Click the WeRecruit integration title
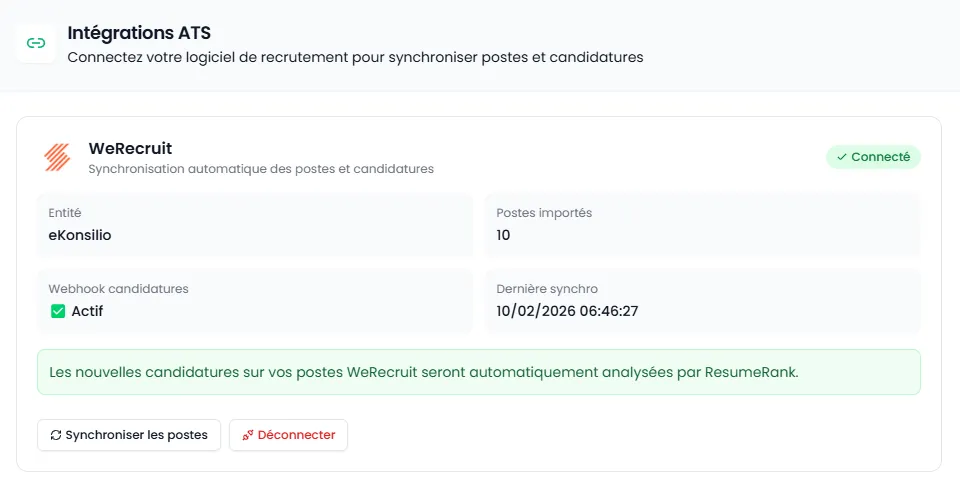960x488 pixels. pyautogui.click(x=130, y=148)
